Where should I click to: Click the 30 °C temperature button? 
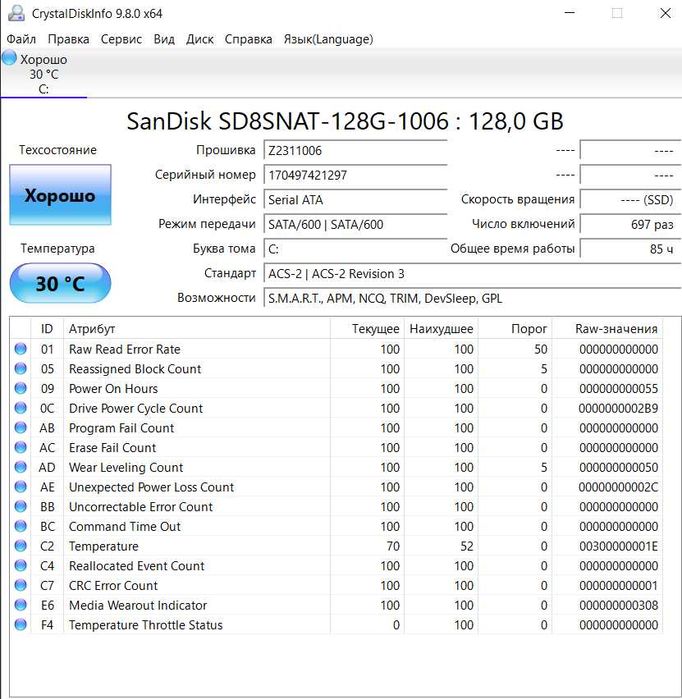coord(60,283)
